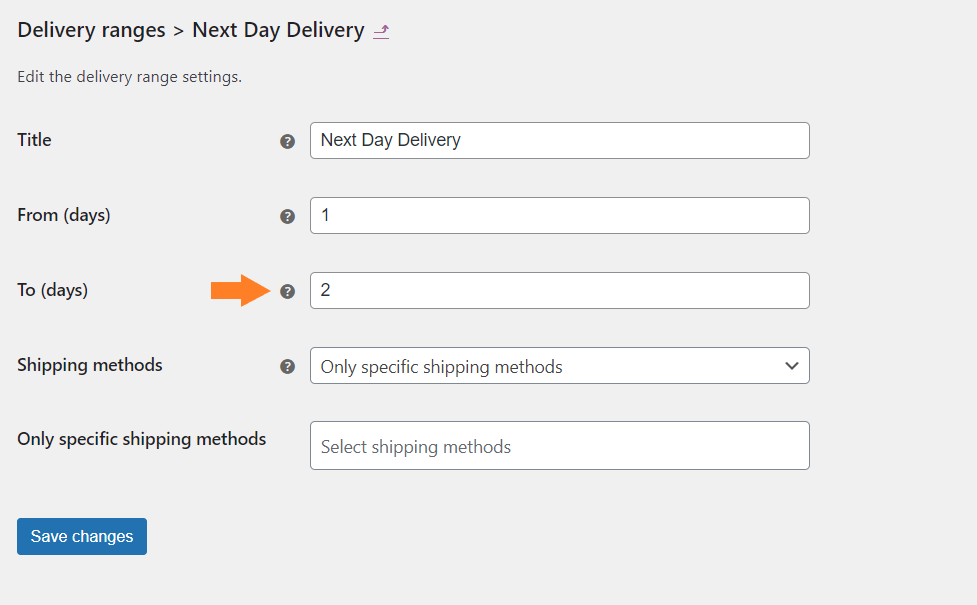The height and width of the screenshot is (605, 977).
Task: Click the Only specific shipping methods label
Action: (x=141, y=439)
